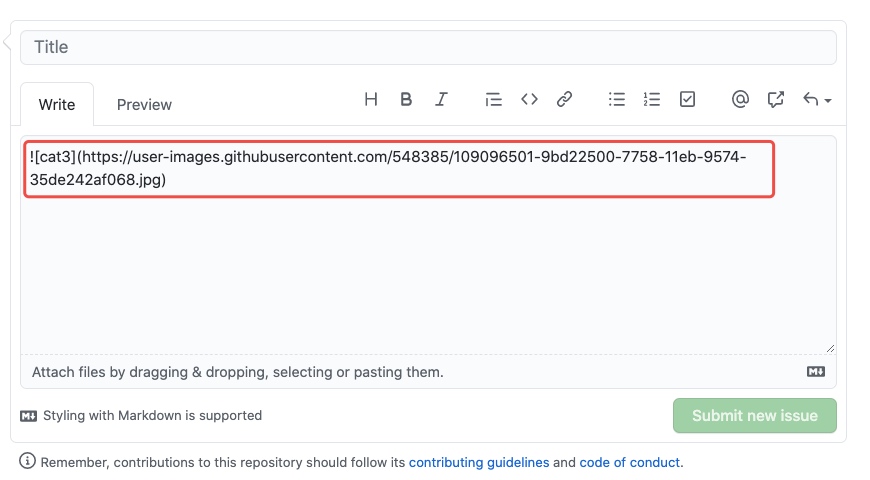The image size is (870, 480).
Task: Click the comment textarea resize handle
Action: pos(830,348)
